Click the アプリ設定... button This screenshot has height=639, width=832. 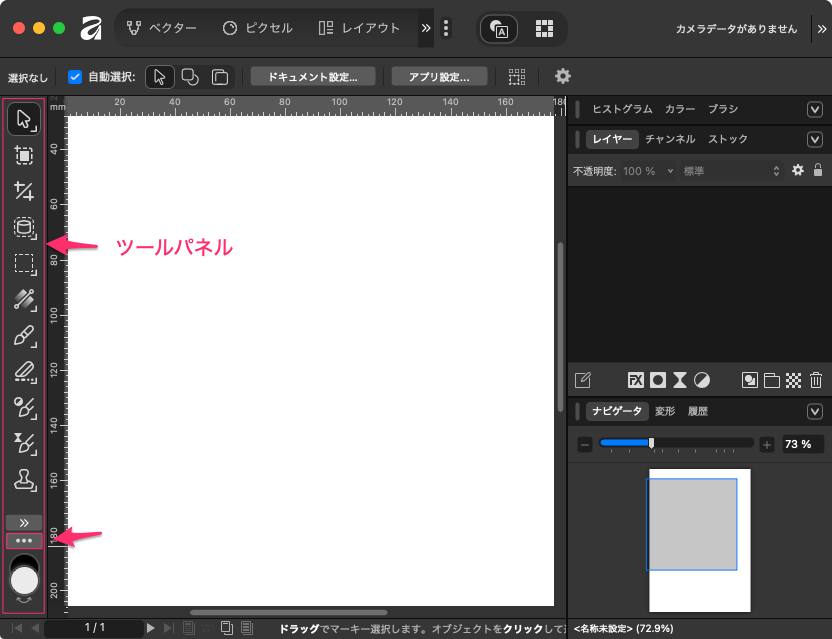coord(439,77)
